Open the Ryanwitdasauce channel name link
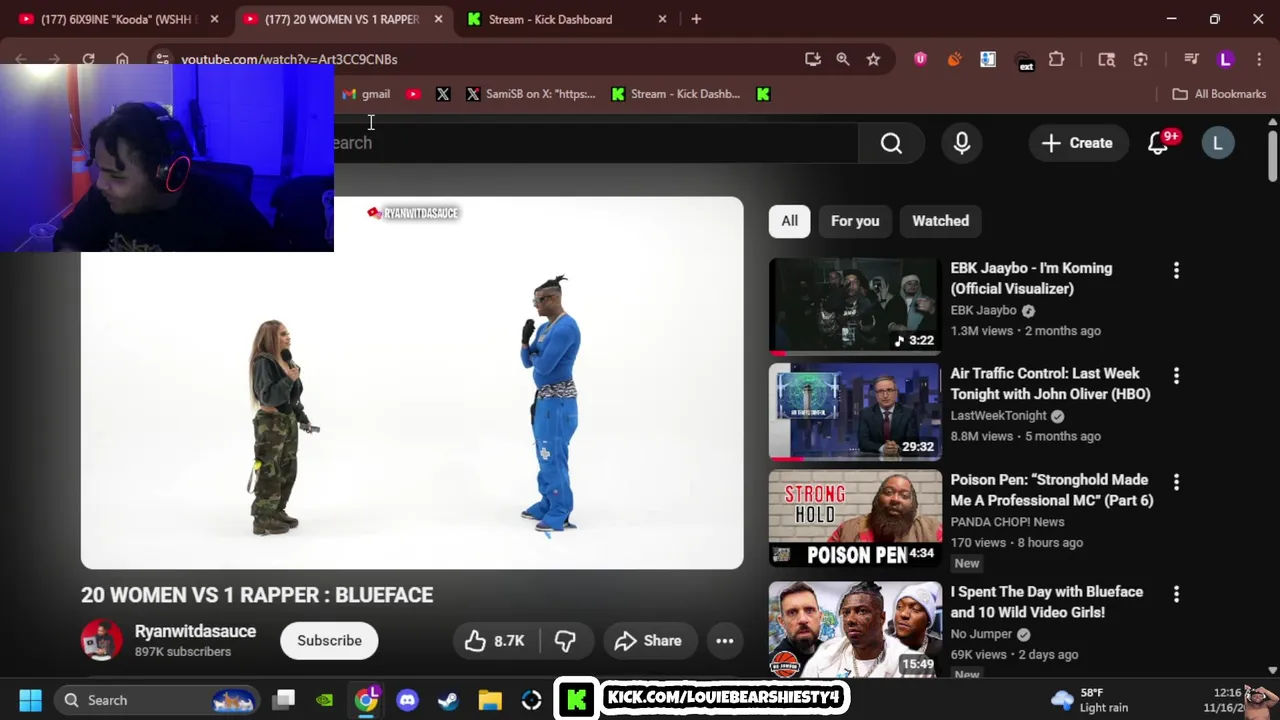Screen dimensions: 1280x720 click(x=195, y=631)
